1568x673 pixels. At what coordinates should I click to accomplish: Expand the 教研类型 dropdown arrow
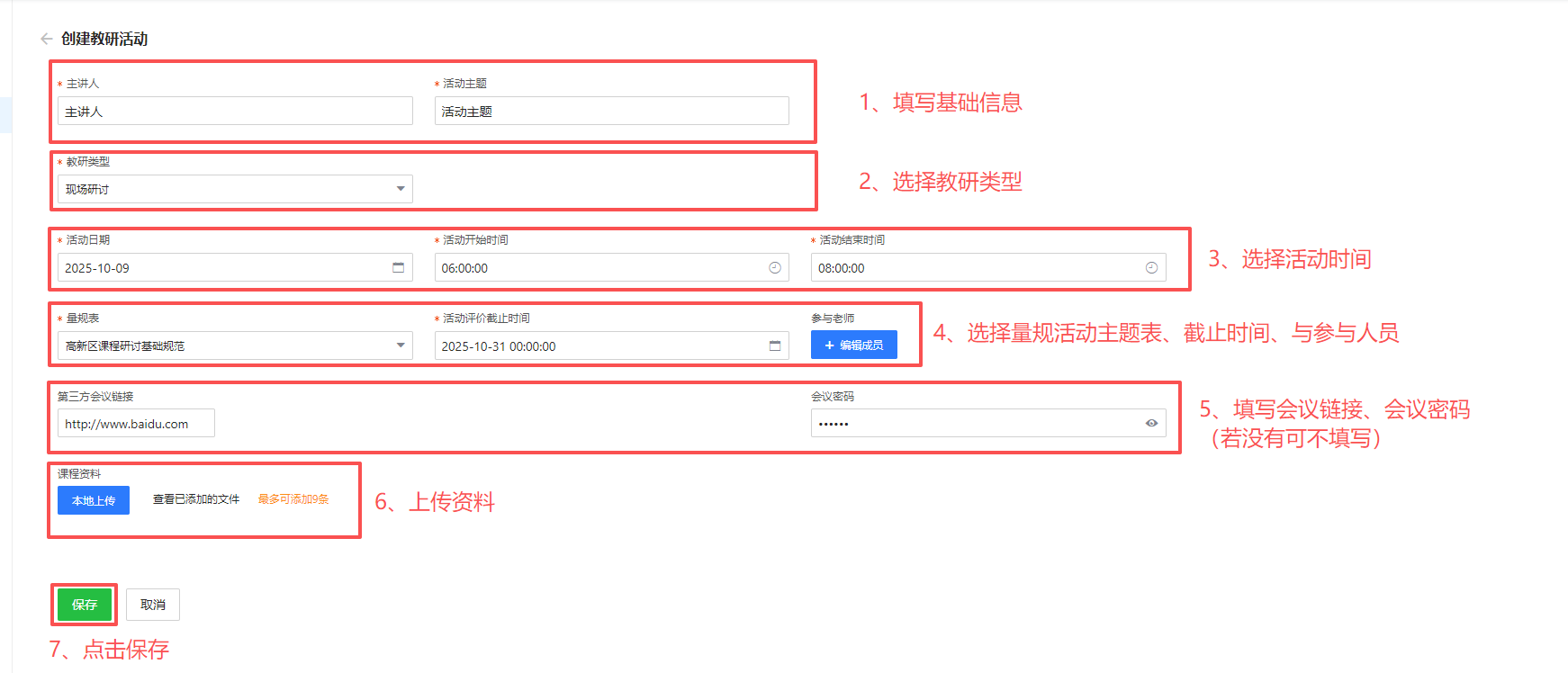click(401, 189)
